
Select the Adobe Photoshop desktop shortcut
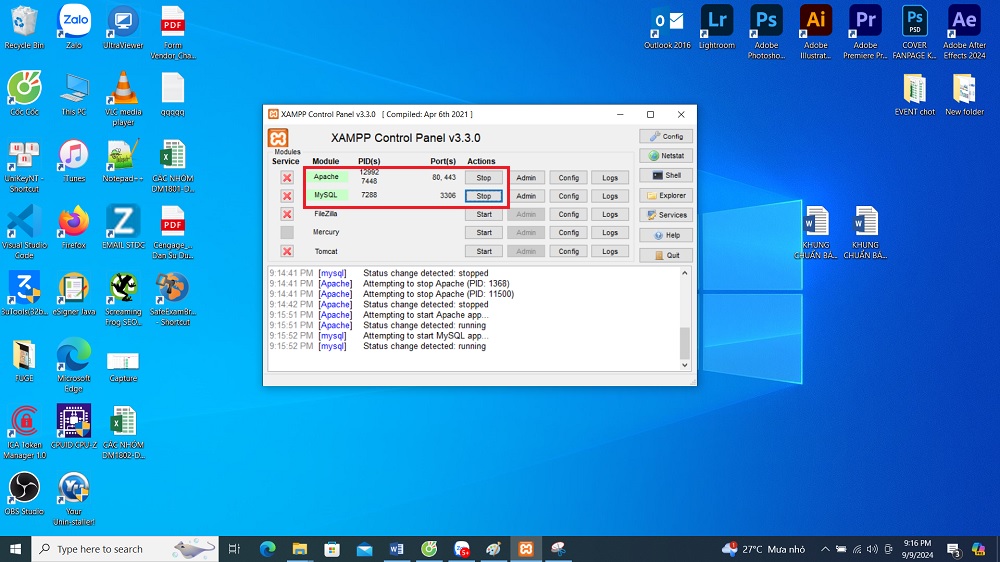[x=767, y=33]
